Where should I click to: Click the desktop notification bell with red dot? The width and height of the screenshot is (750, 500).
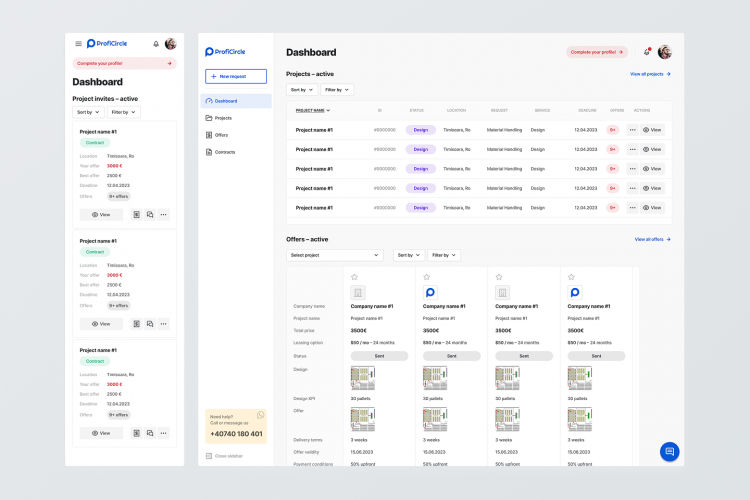coord(647,52)
